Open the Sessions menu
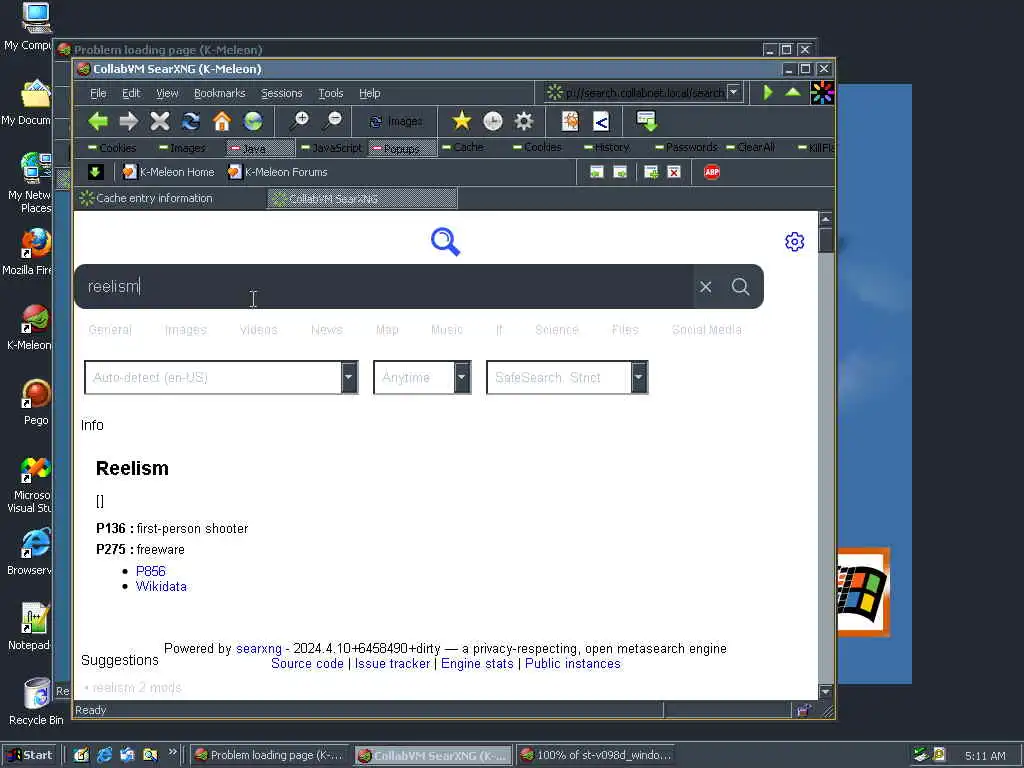The width and height of the screenshot is (1024, 768). click(281, 93)
